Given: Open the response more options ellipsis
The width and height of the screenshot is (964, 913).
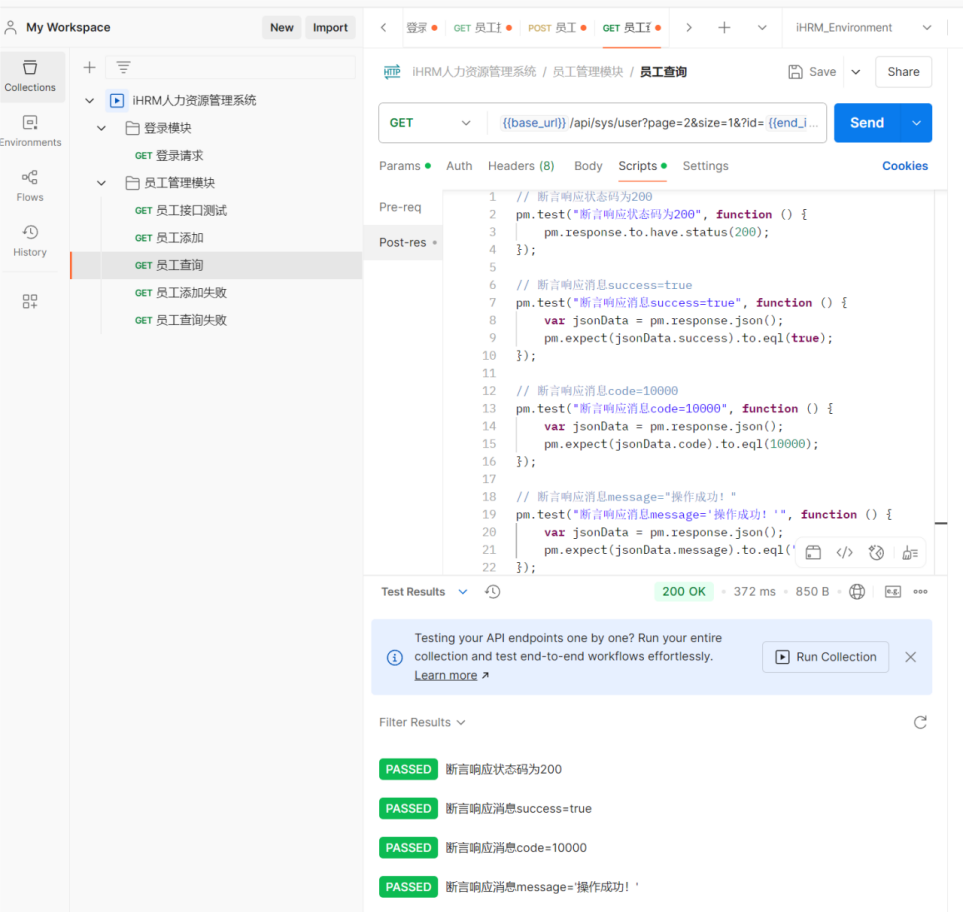Looking at the screenshot, I should (x=920, y=591).
